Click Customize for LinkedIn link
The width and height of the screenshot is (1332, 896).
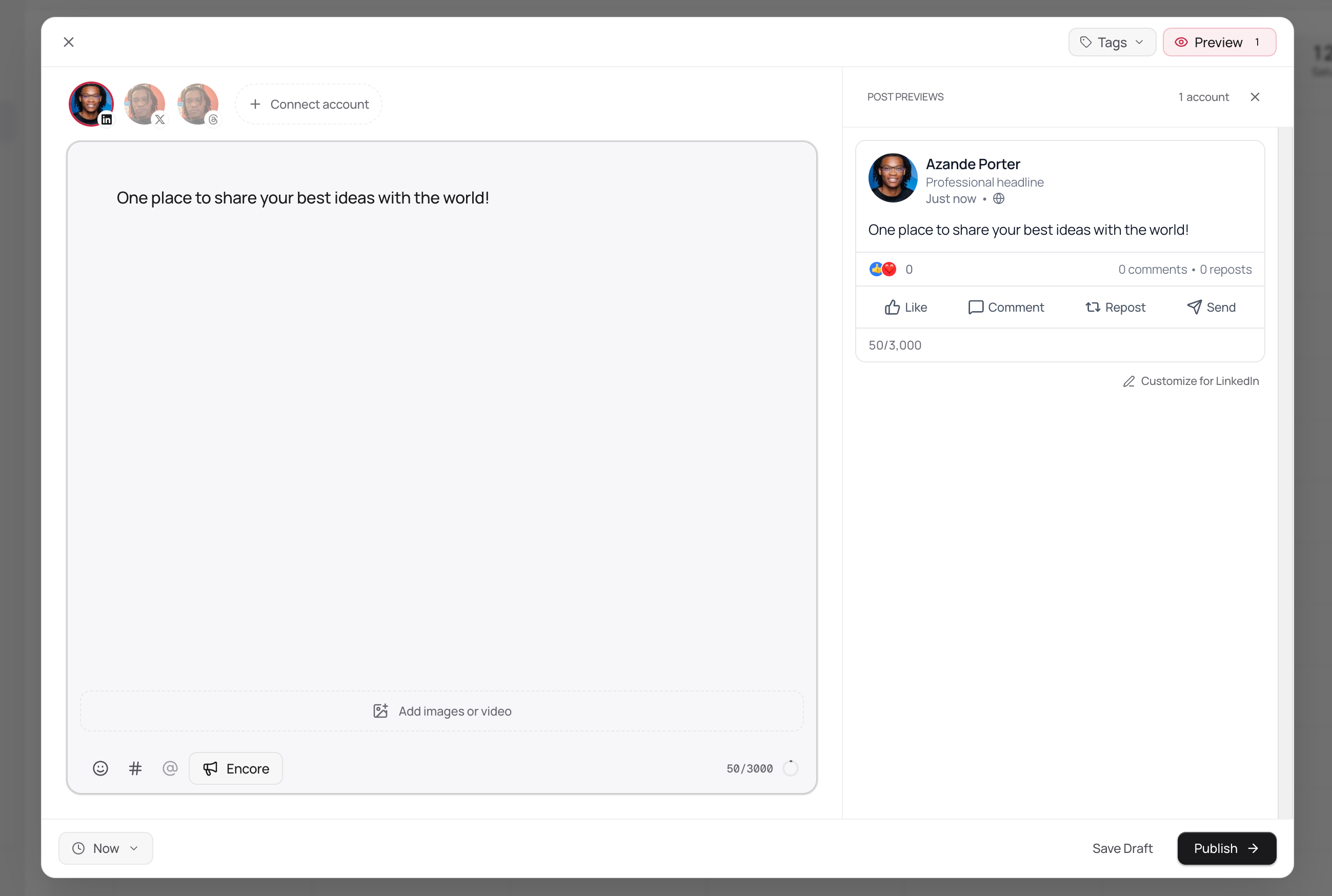point(1191,381)
